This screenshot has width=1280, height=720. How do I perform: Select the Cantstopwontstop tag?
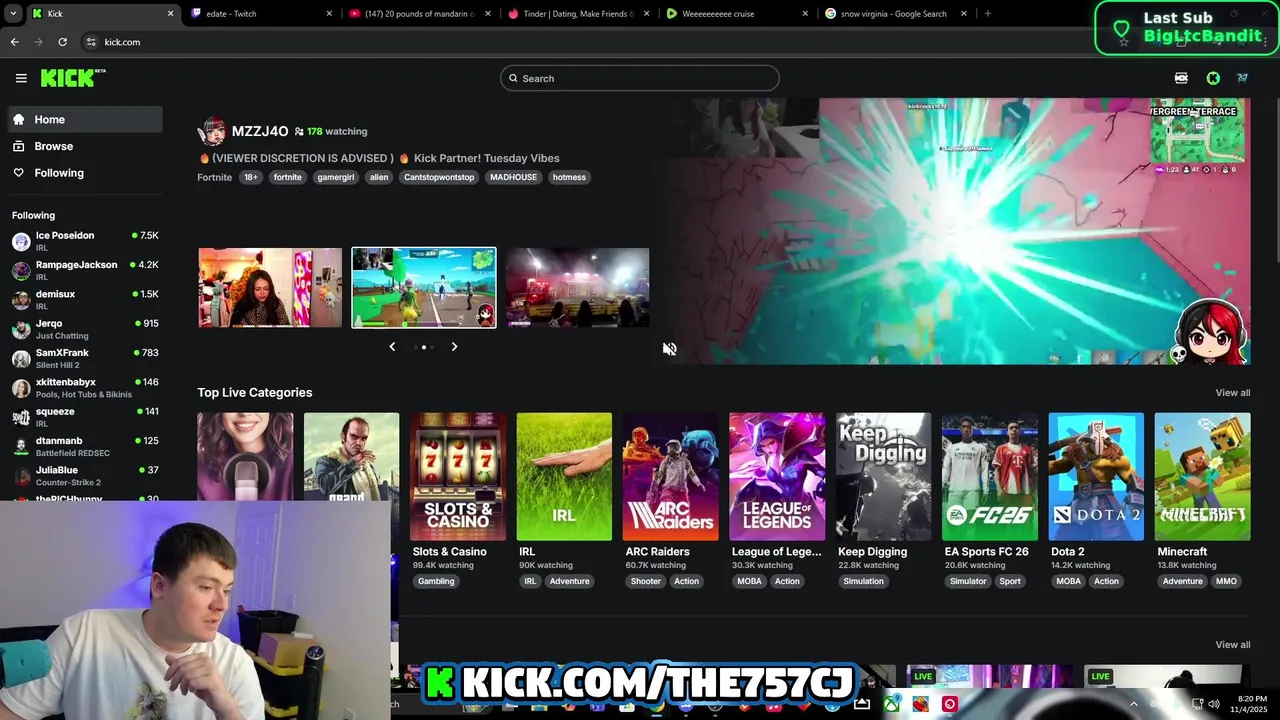(x=439, y=177)
